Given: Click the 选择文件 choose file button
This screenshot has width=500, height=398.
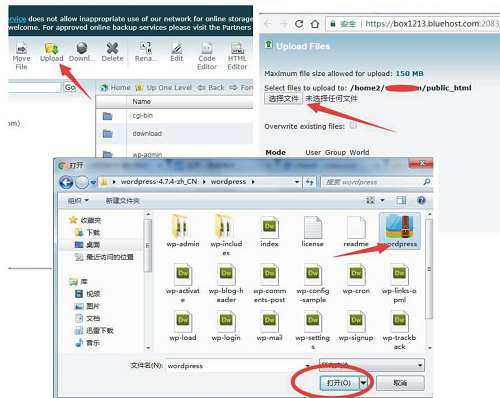Looking at the screenshot, I should (x=284, y=99).
